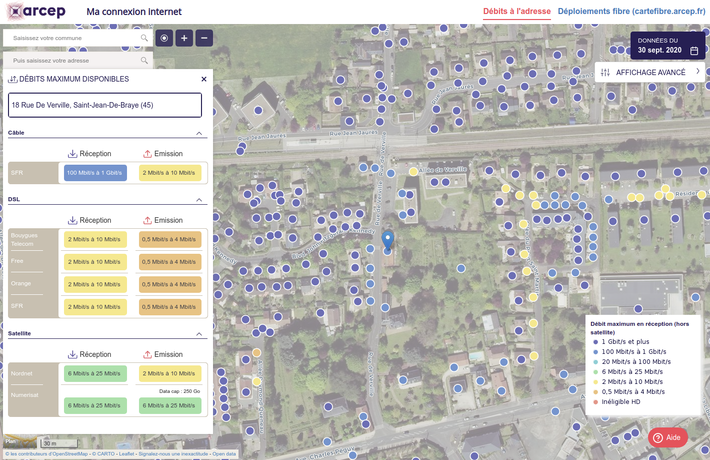Viewport: 710px width, 460px height.
Task: Click the yellow marker near Allée de Verville label
Action: (413, 172)
